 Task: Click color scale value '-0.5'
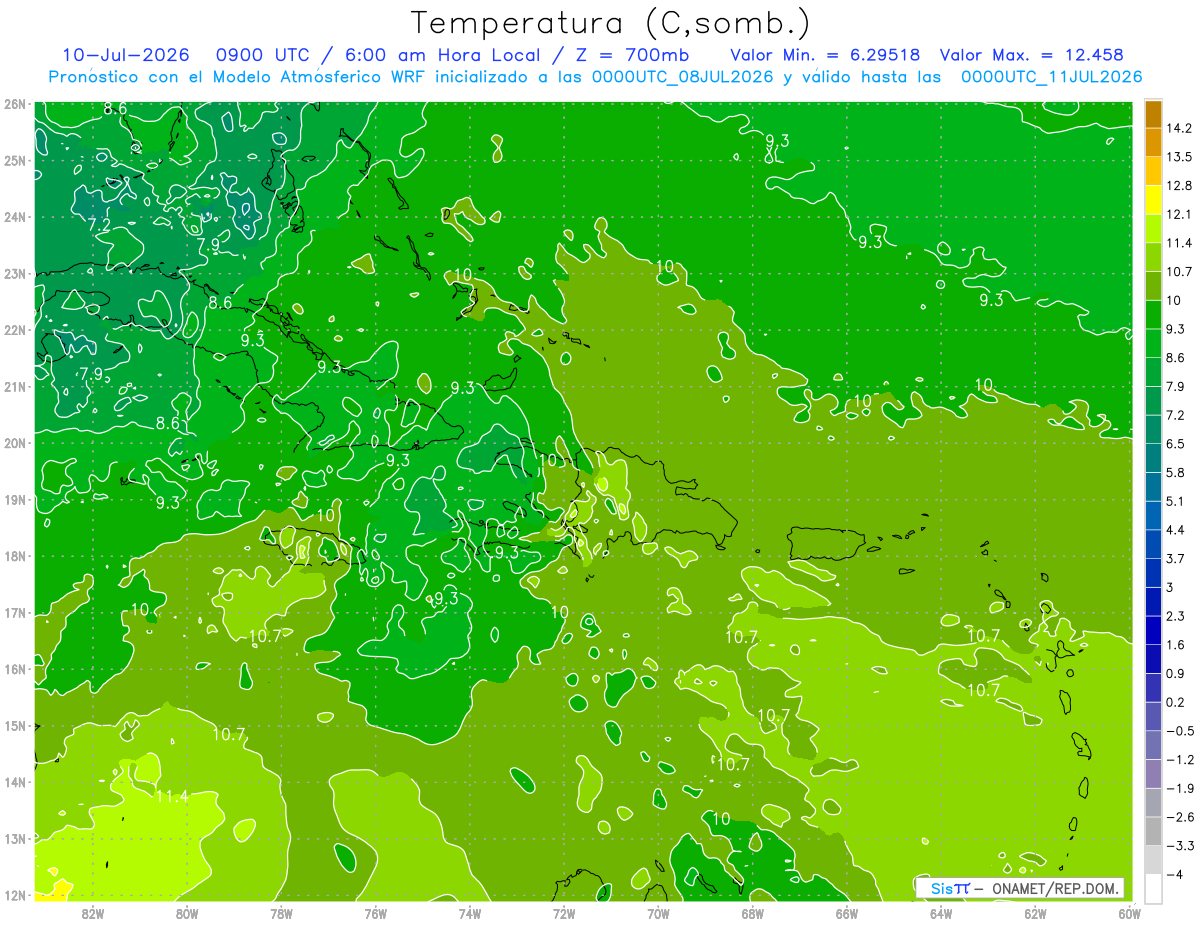click(1181, 731)
